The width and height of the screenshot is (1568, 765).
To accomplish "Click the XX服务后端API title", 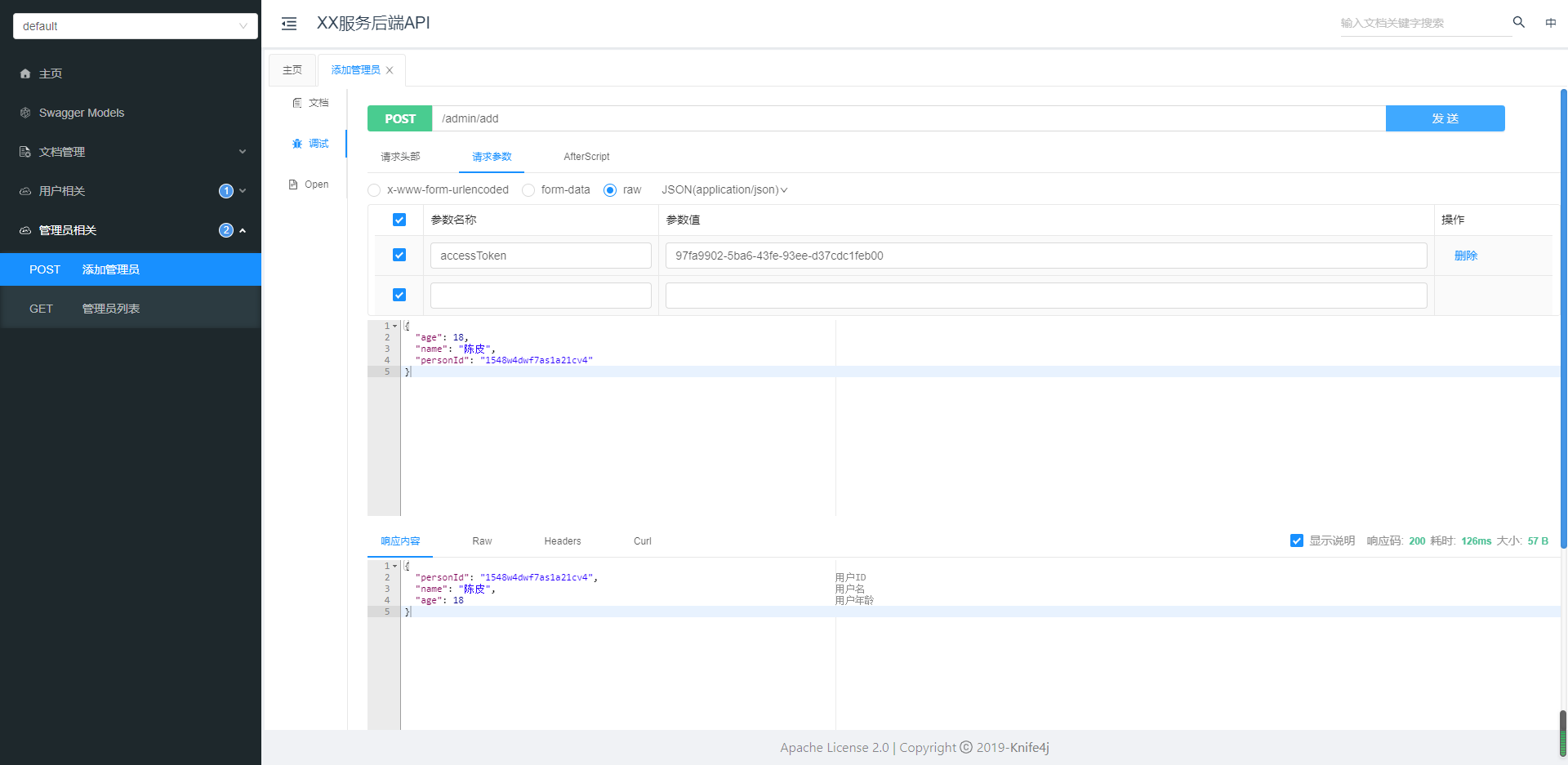I will 373,23.
